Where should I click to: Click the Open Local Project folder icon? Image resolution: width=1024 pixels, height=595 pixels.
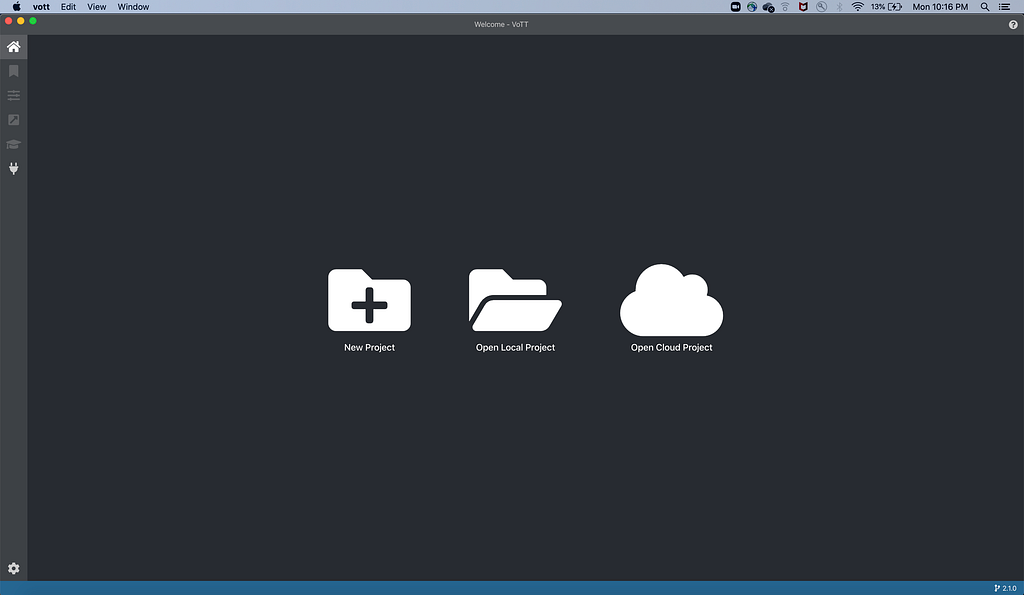[x=515, y=300]
